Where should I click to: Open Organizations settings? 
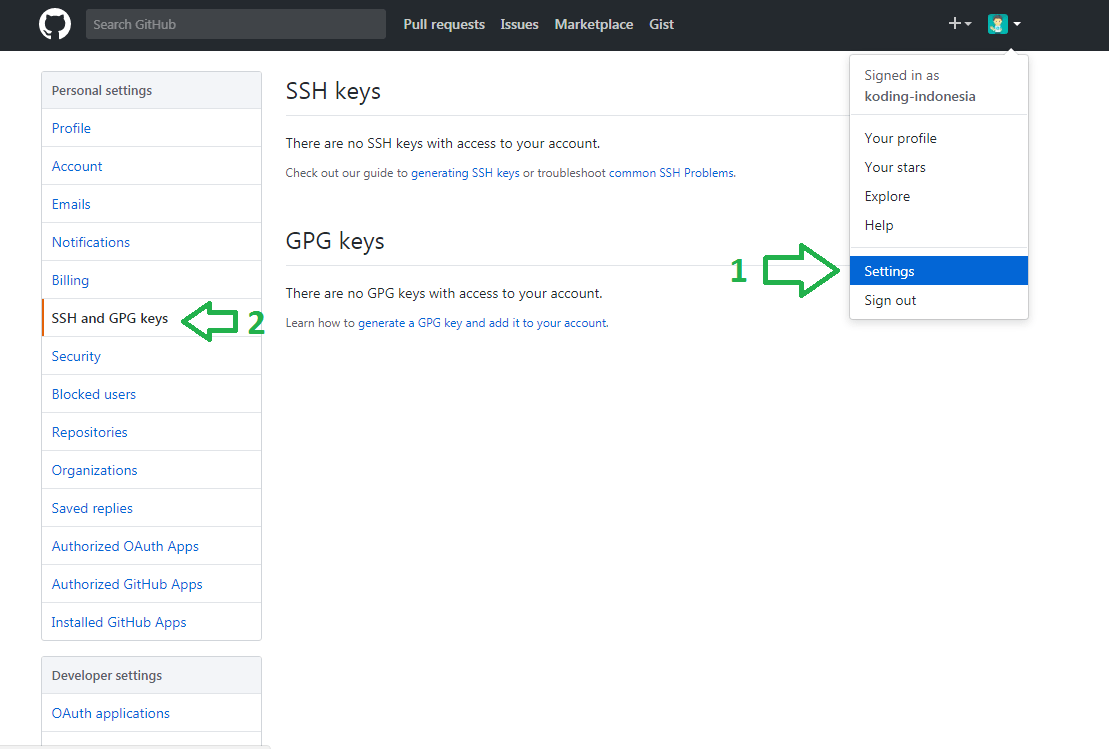pyautogui.click(x=151, y=470)
